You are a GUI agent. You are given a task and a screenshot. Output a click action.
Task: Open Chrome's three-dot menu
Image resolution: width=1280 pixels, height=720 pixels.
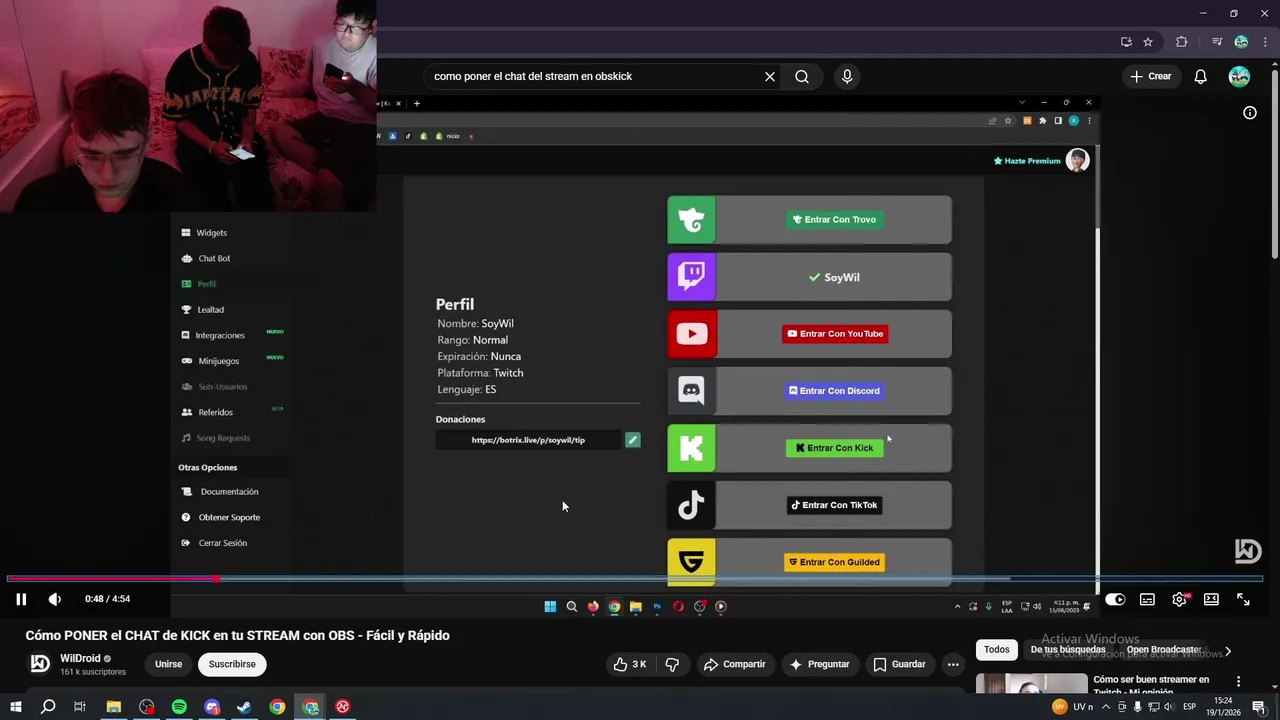tap(1264, 42)
